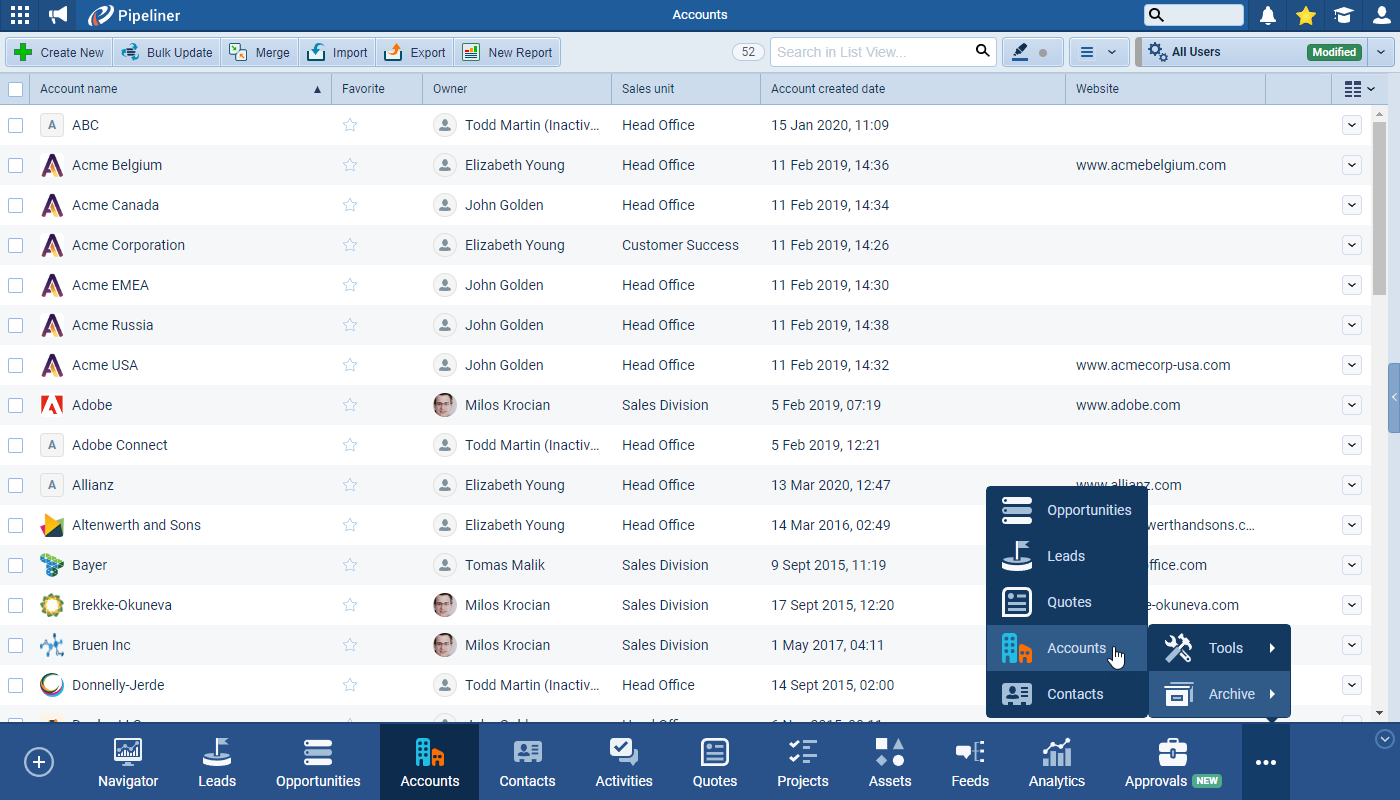Click the graduation cap learning icon
The image size is (1400, 800).
click(1343, 15)
